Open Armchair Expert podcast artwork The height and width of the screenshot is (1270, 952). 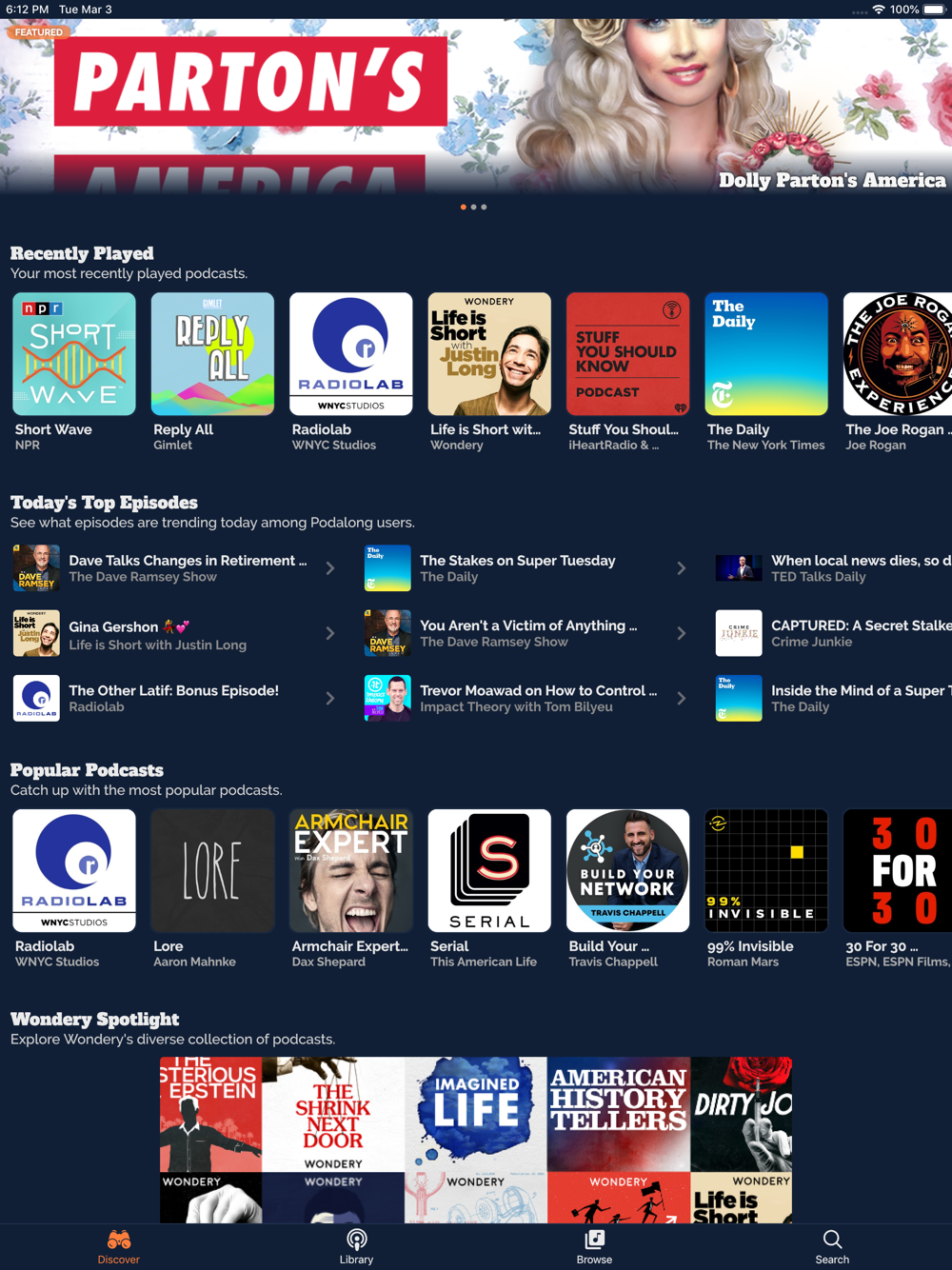point(351,871)
